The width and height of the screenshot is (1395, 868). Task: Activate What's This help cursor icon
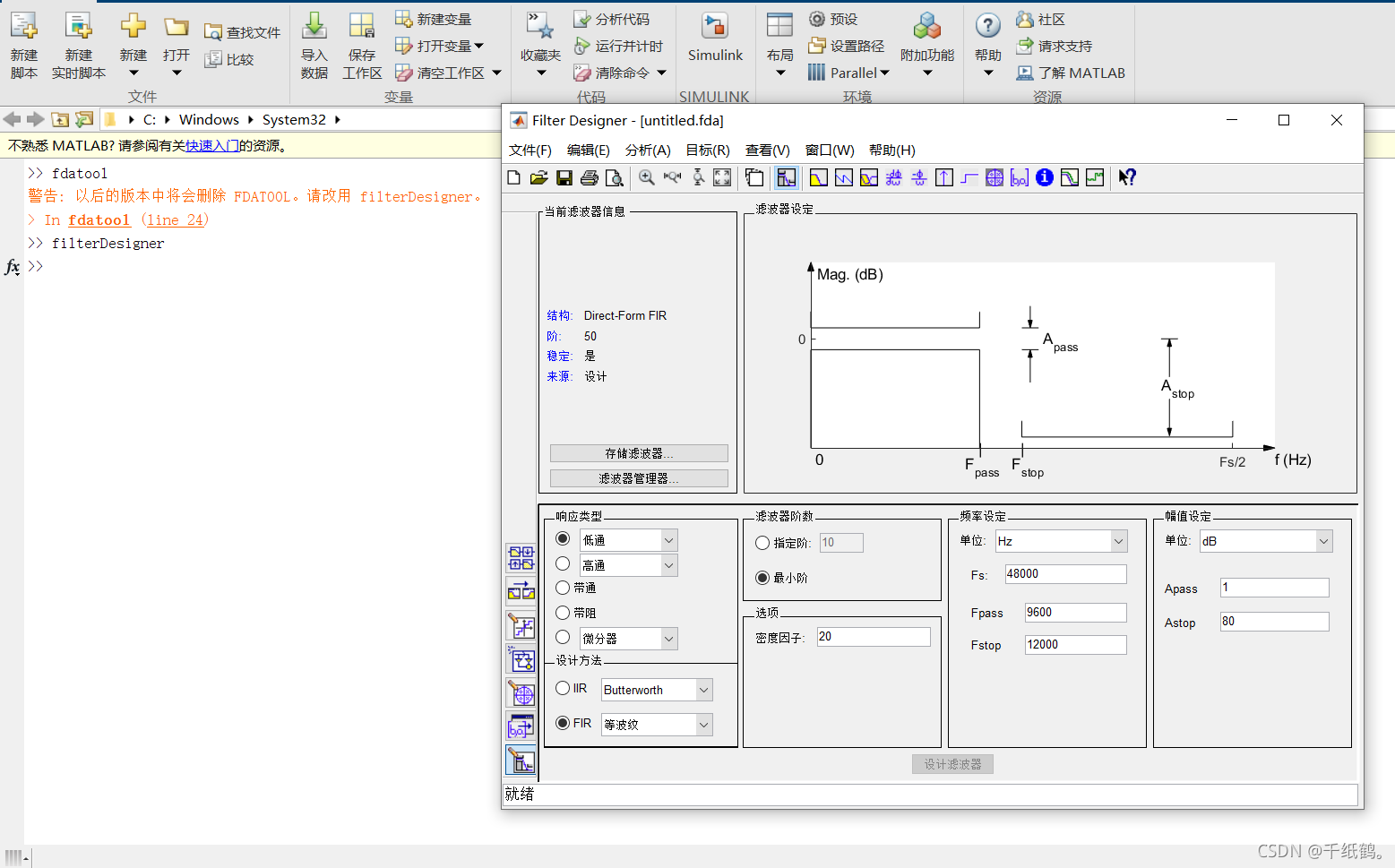1127,177
